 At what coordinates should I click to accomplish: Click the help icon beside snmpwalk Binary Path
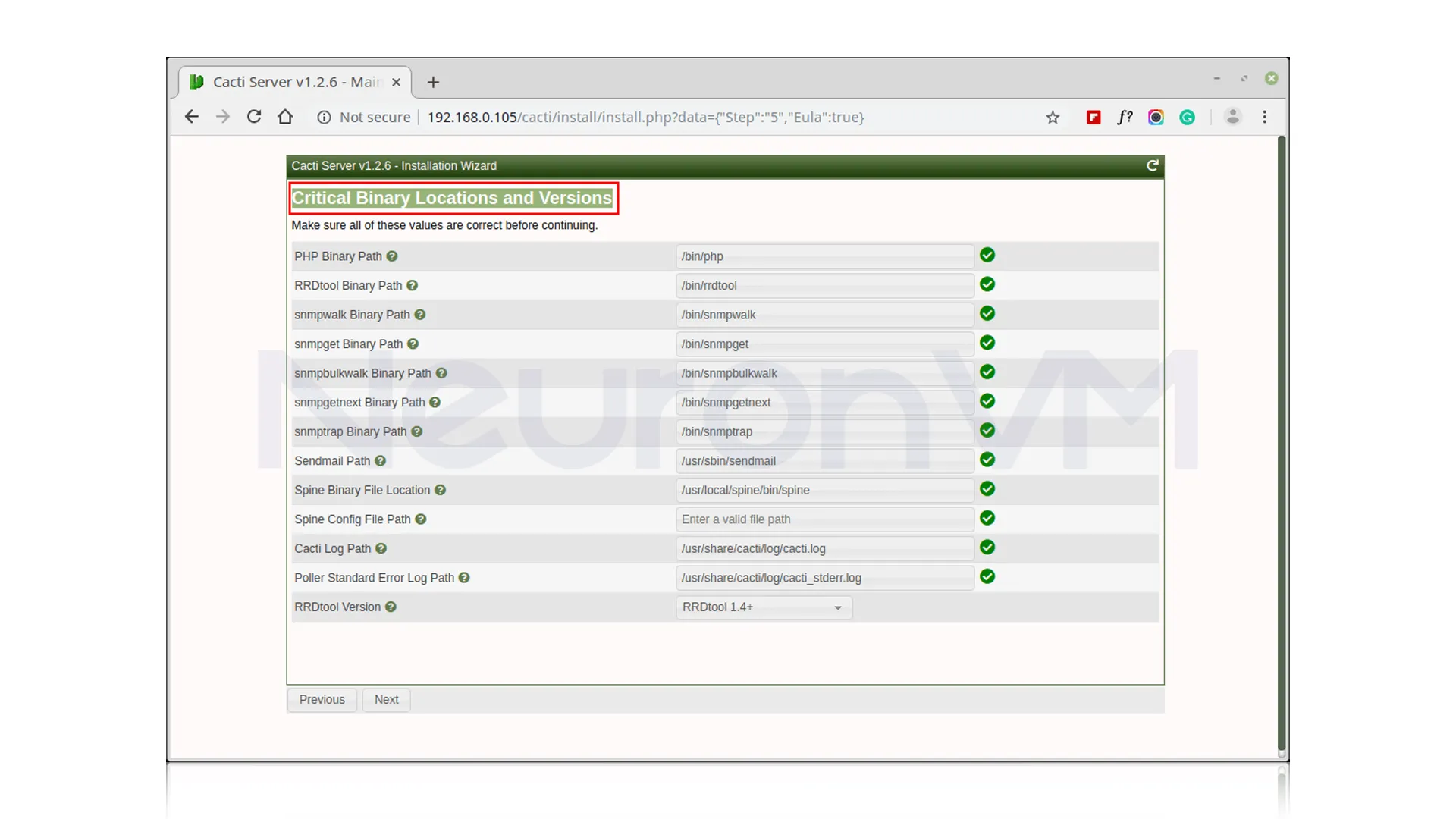420,315
